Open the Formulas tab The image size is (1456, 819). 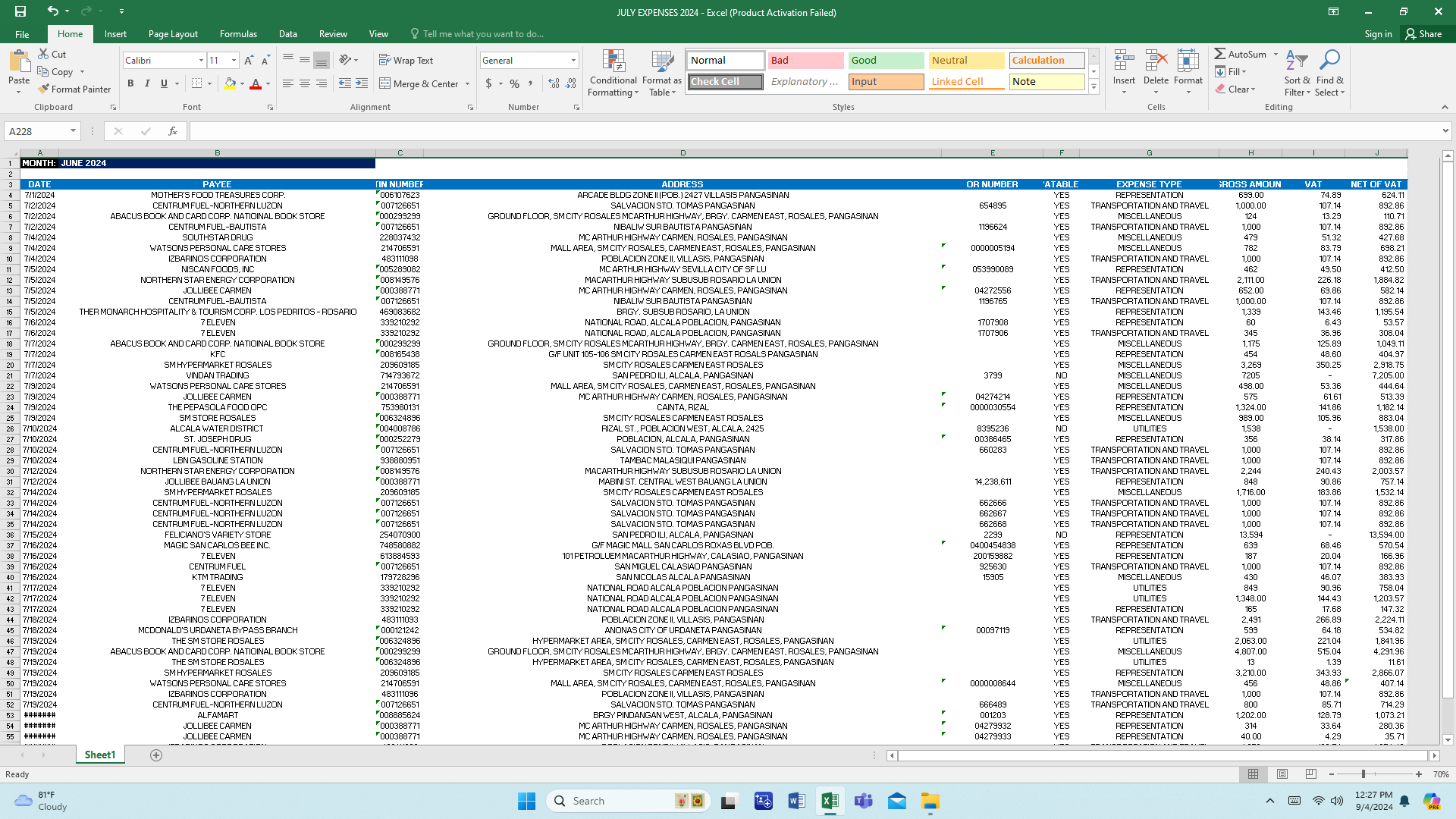(x=238, y=34)
